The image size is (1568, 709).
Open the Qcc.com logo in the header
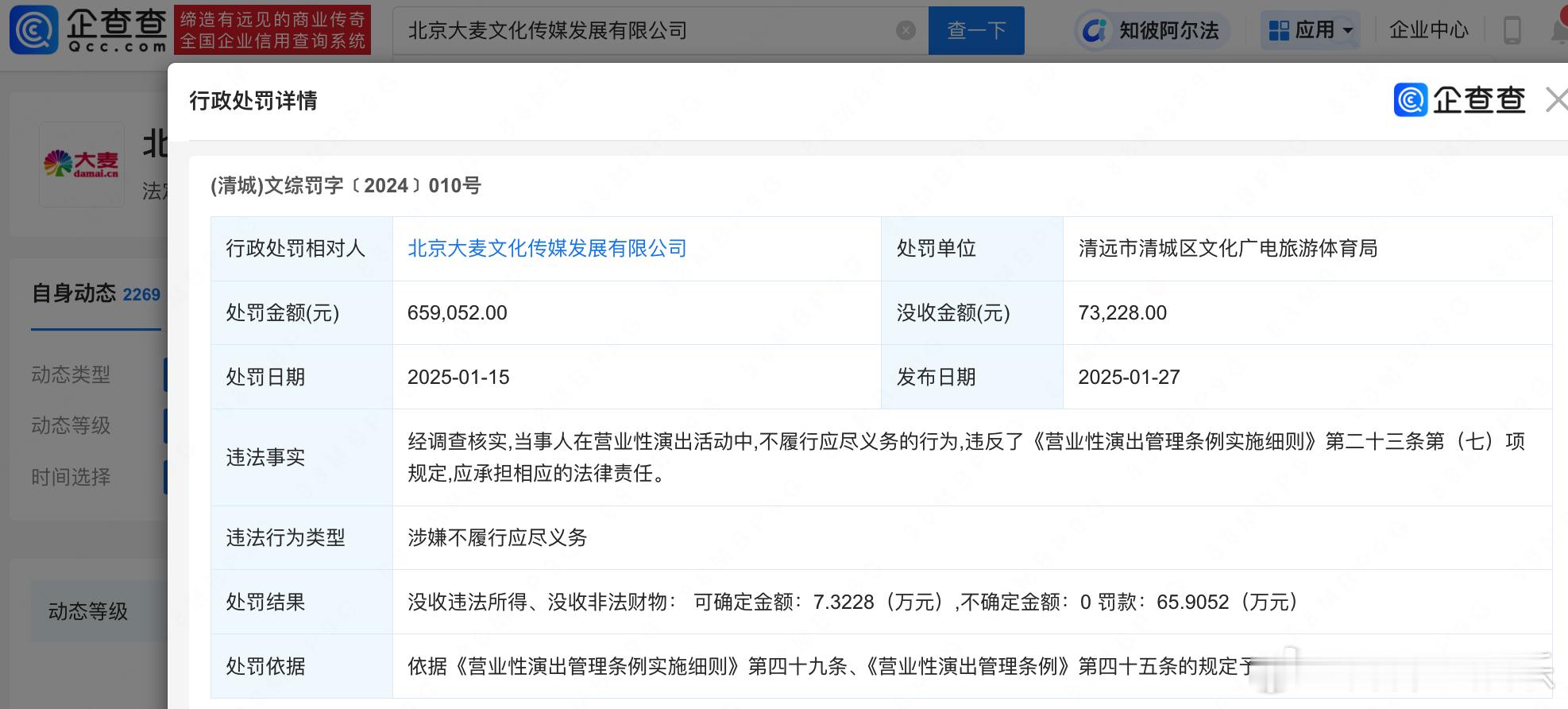click(88, 30)
